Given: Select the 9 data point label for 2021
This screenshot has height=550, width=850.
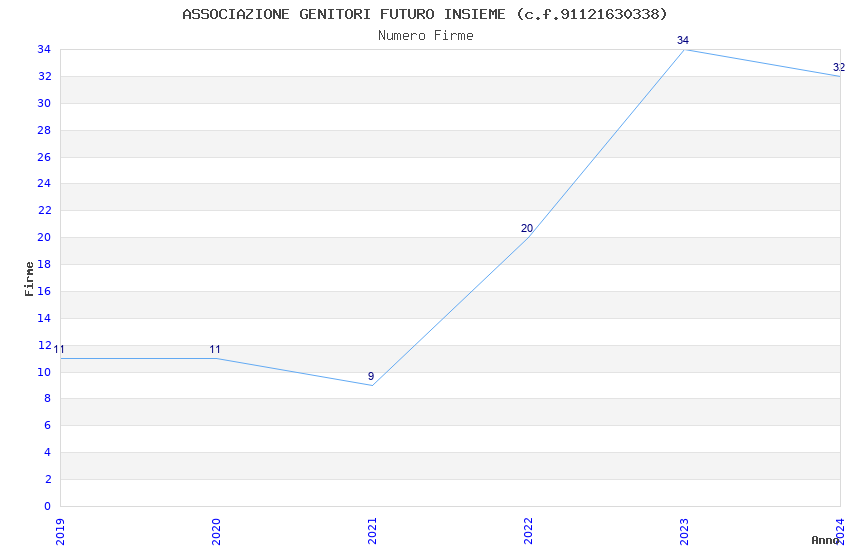Looking at the screenshot, I should click(371, 376).
